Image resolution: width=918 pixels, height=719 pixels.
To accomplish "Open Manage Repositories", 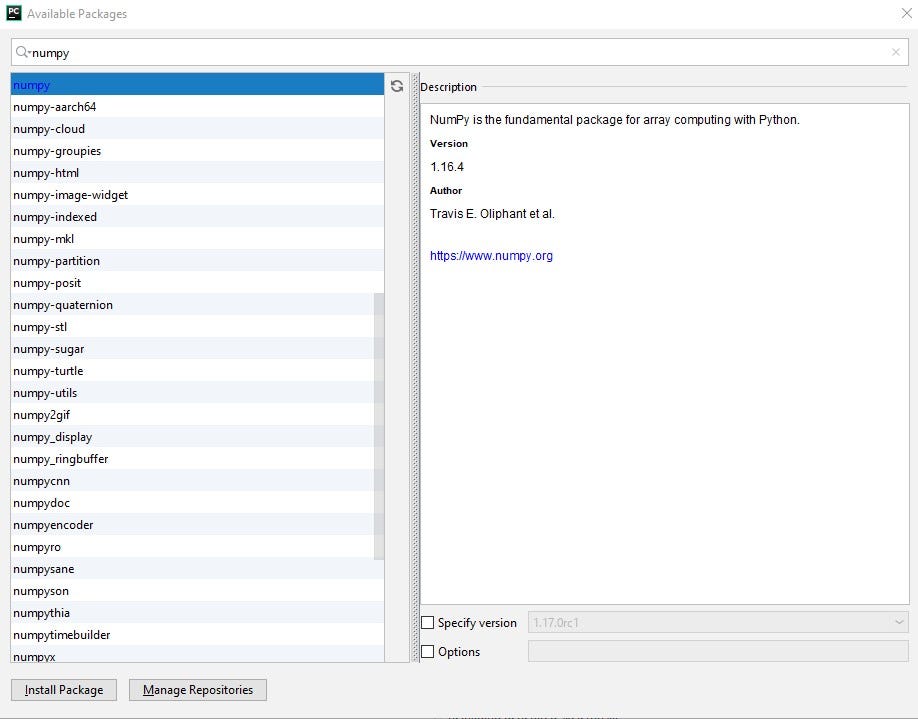I will pyautogui.click(x=197, y=689).
